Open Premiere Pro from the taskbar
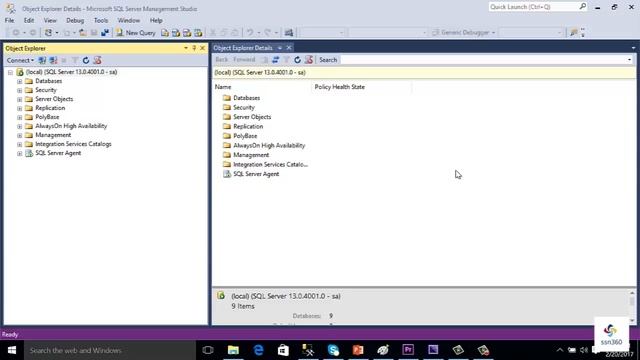Image resolution: width=640 pixels, height=360 pixels. (x=408, y=350)
